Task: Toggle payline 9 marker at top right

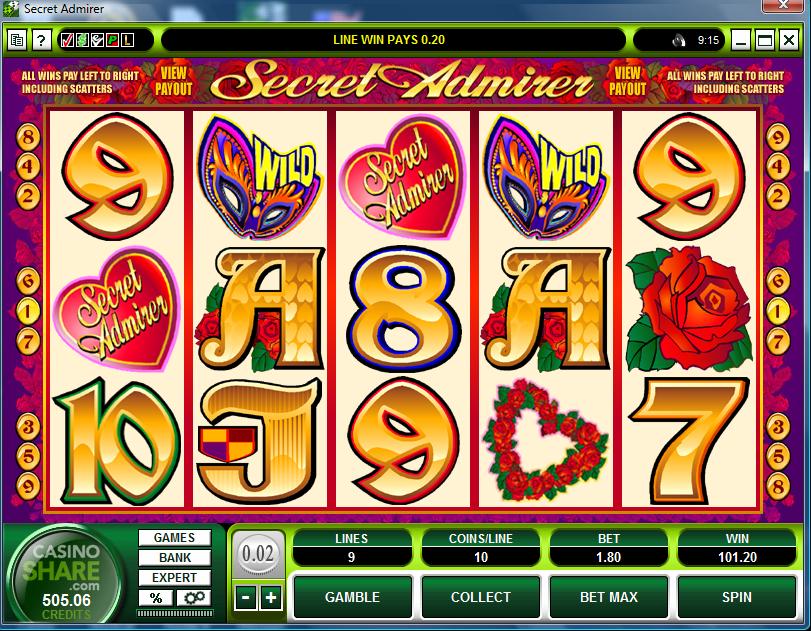Action: [x=777, y=138]
